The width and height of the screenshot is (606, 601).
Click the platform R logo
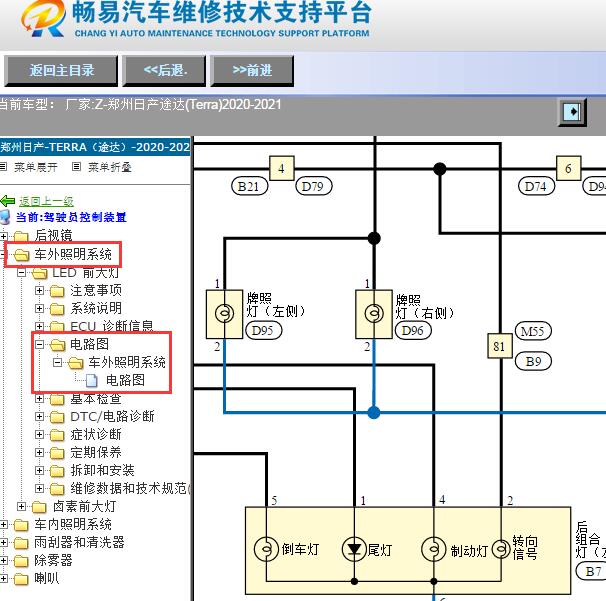point(43,19)
